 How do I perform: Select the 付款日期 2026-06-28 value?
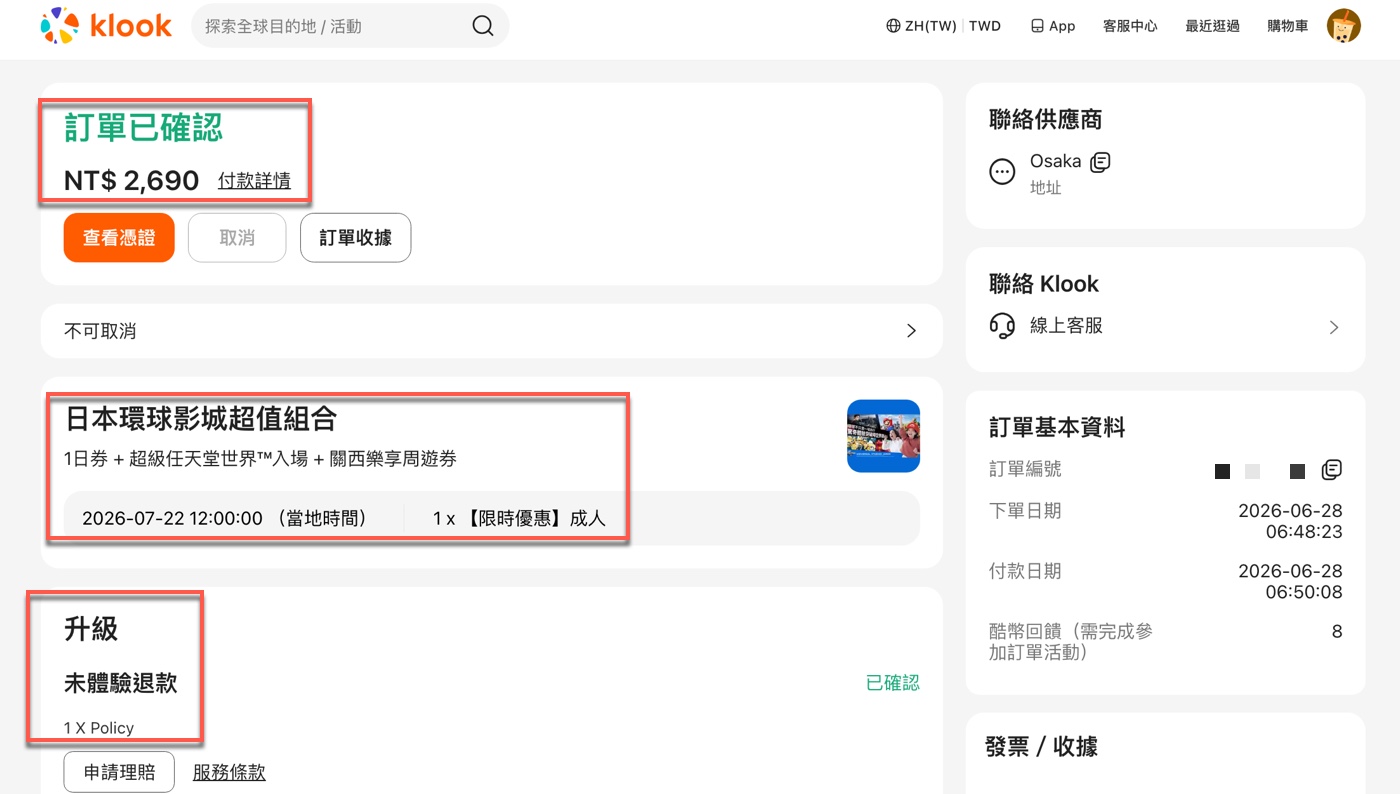[1290, 581]
